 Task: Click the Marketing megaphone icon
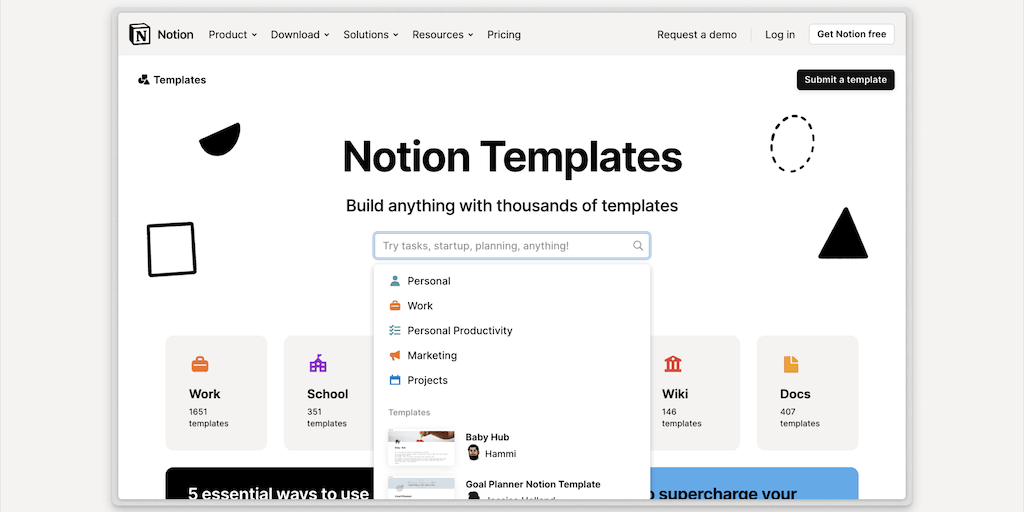pyautogui.click(x=394, y=355)
